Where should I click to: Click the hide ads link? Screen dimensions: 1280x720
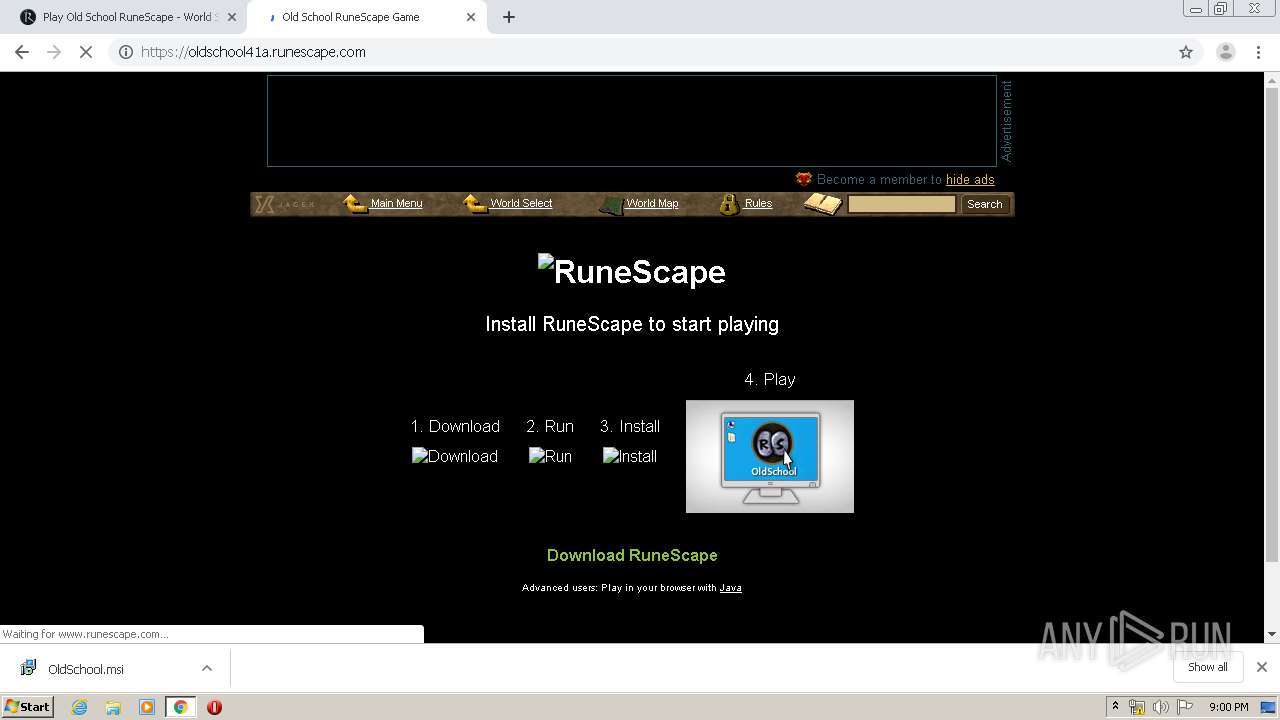pyautogui.click(x=970, y=180)
